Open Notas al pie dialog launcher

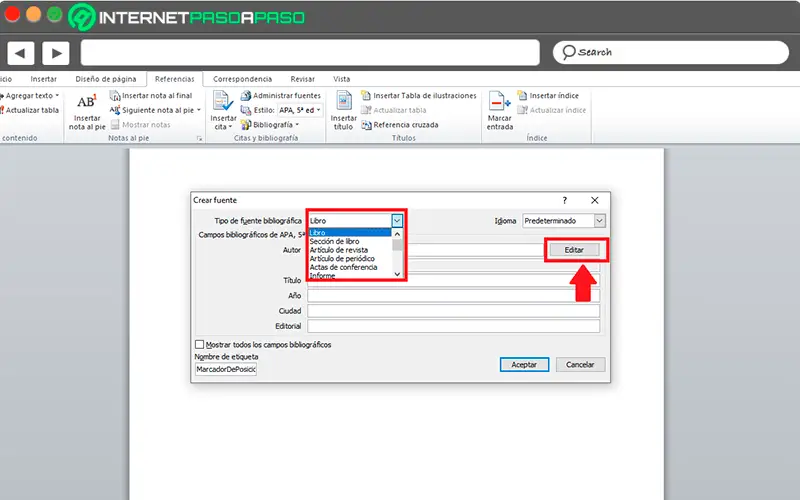coord(199,138)
